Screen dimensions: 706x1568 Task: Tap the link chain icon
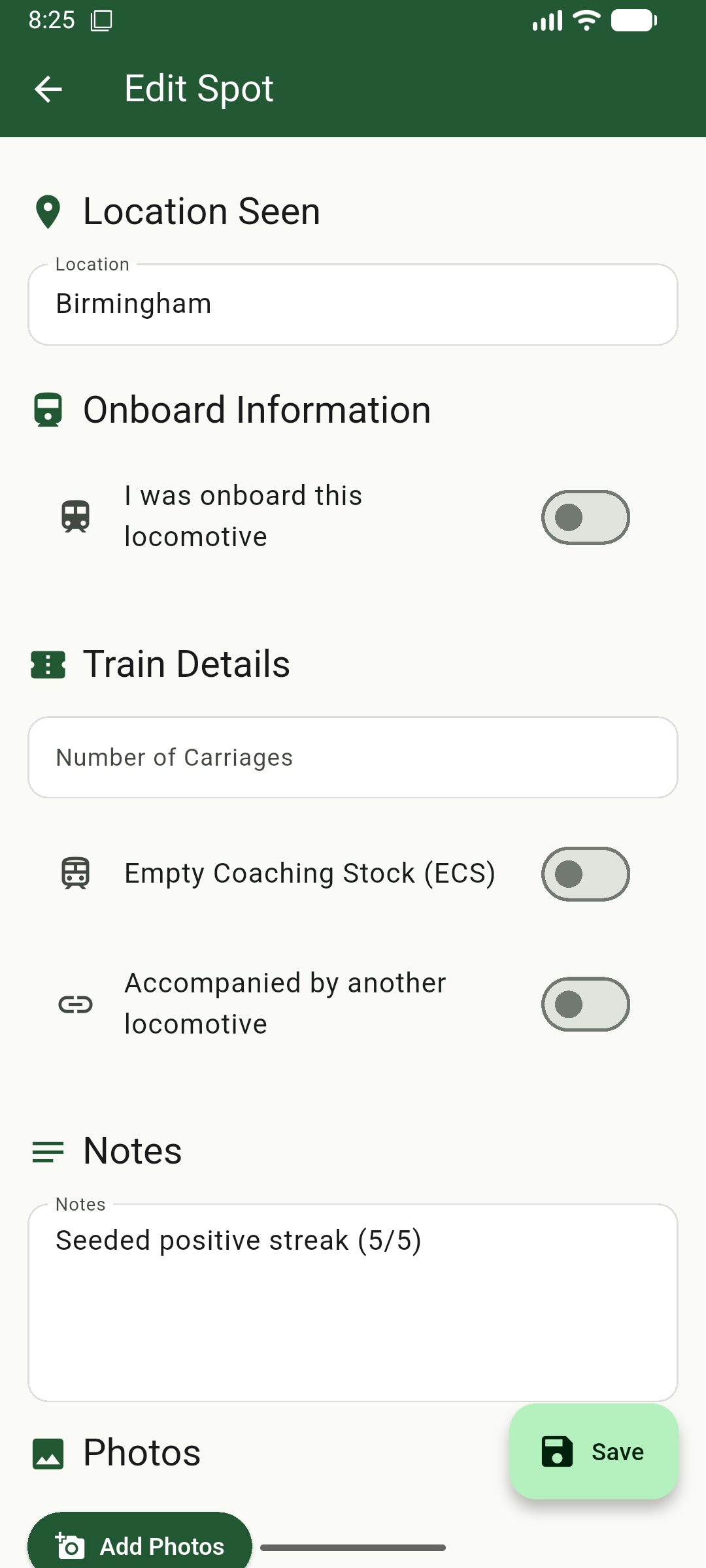(76, 1004)
